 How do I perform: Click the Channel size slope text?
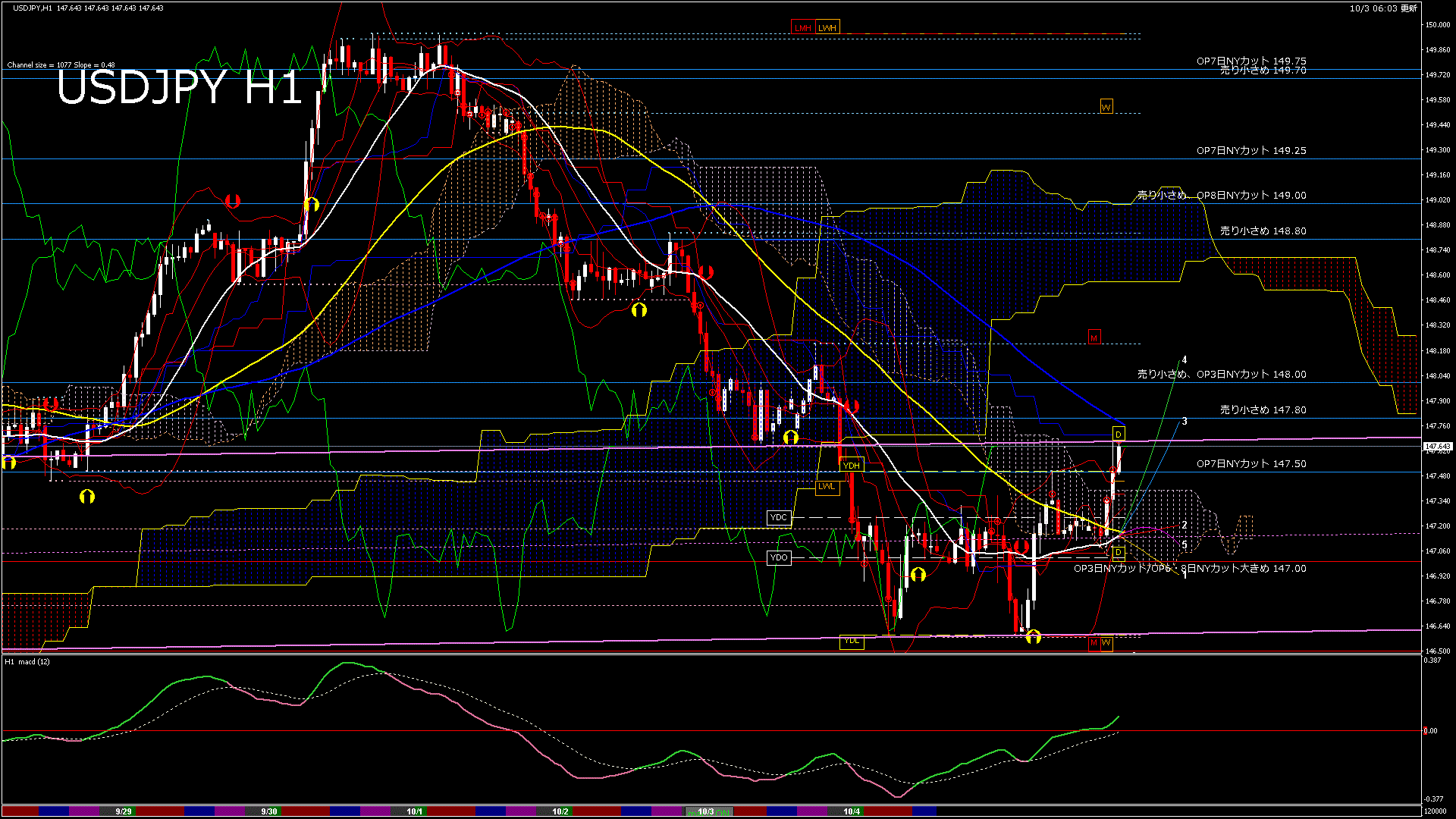(61, 65)
